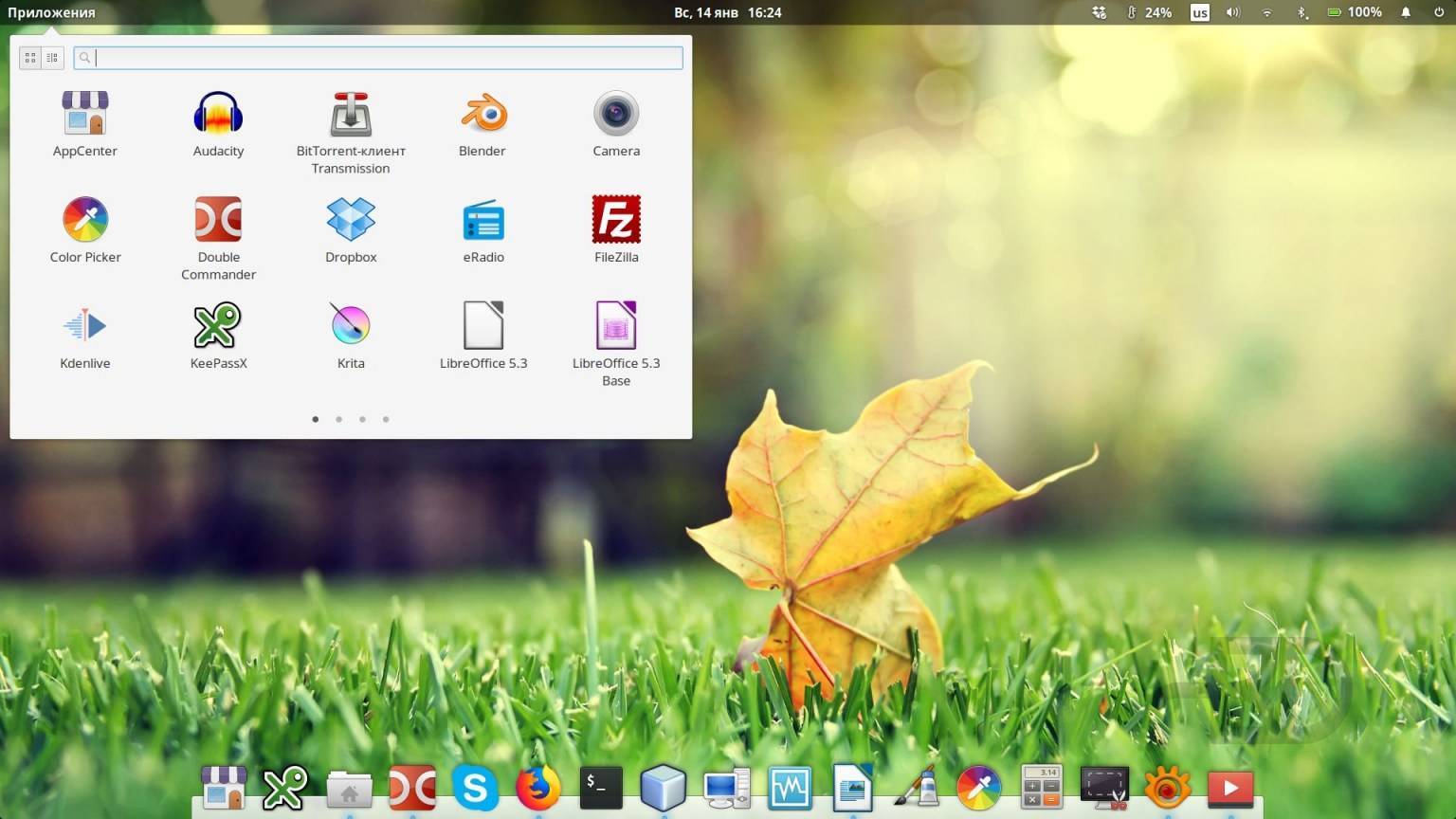Viewport: 1456px width, 819px height.
Task: Click the Приложения menu in top panel
Action: click(51, 12)
